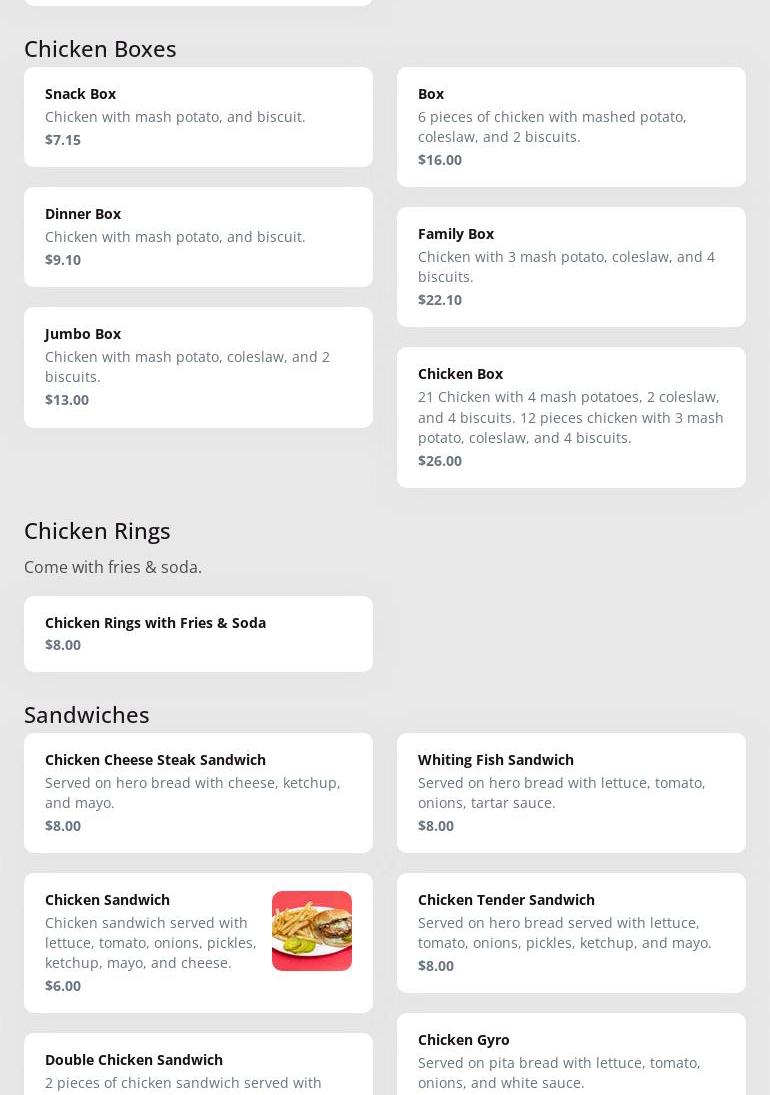
Task: Open the 6-piece Box item
Action: 571,126
